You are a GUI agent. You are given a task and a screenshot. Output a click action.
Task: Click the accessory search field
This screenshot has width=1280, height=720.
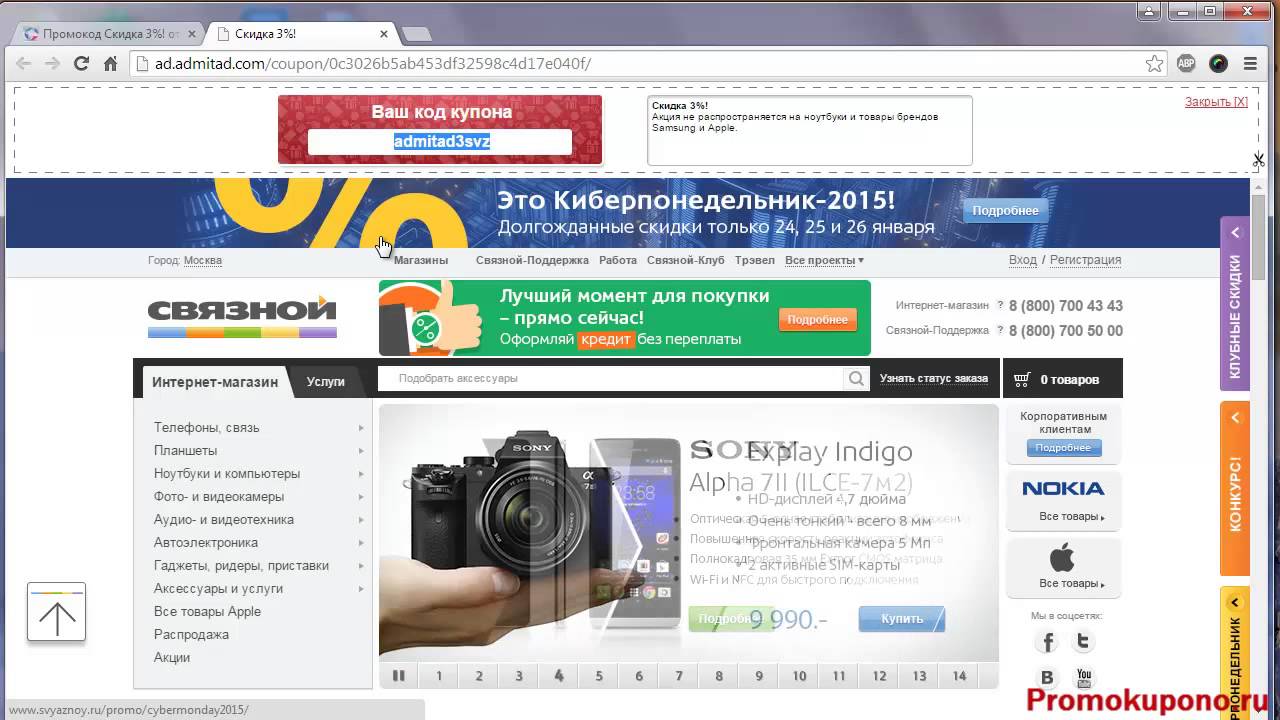tap(612, 379)
